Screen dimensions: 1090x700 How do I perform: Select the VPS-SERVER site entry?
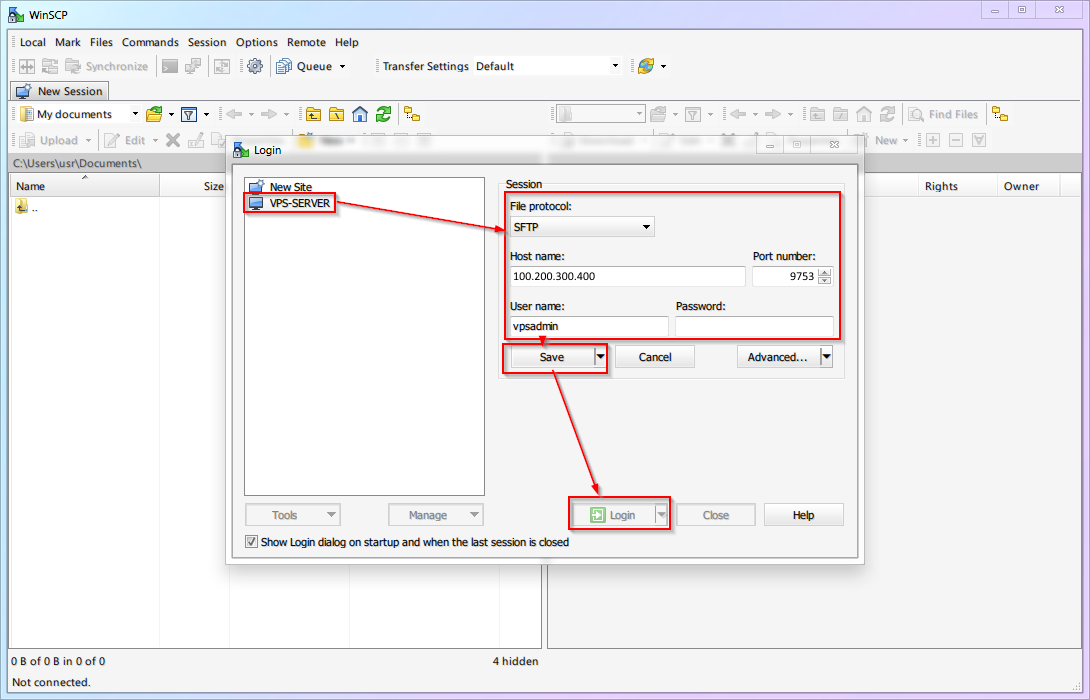pyautogui.click(x=298, y=203)
